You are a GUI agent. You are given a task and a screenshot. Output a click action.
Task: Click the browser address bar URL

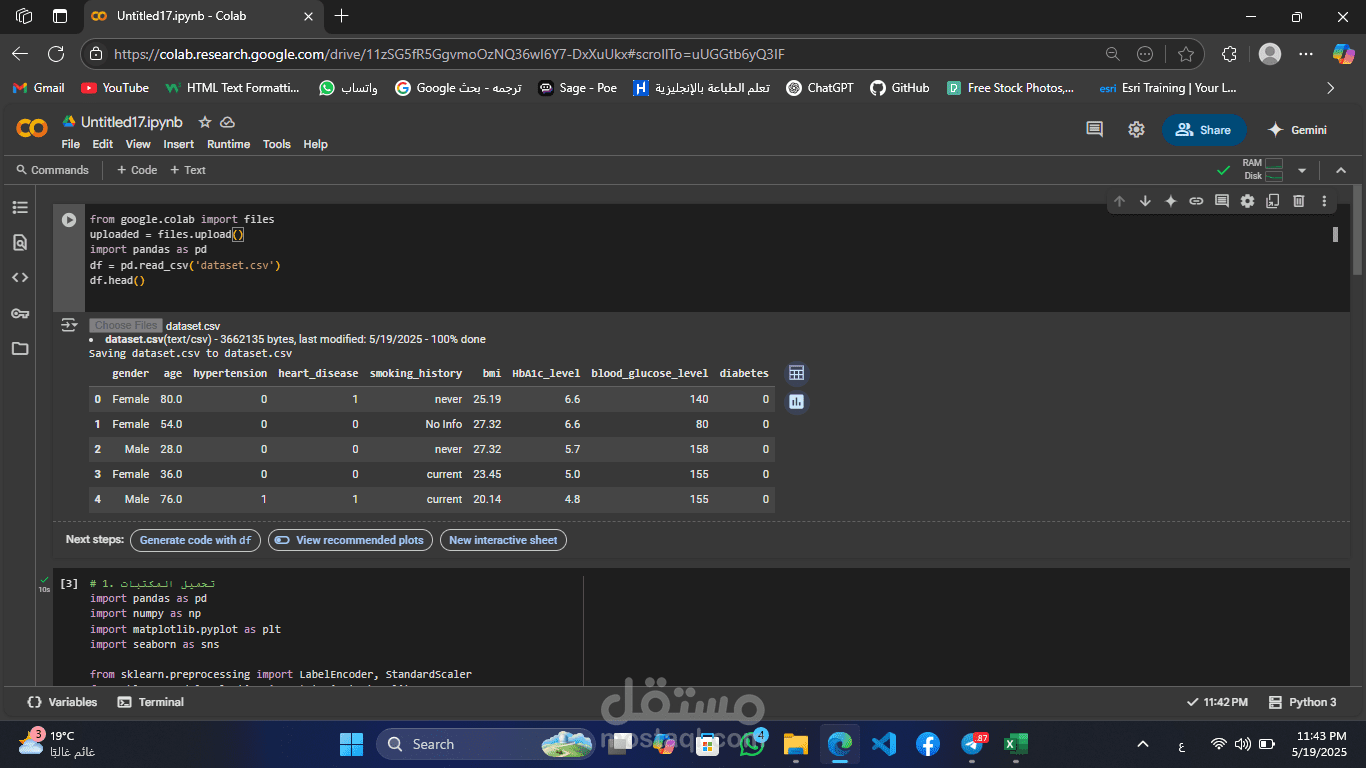(x=450, y=54)
